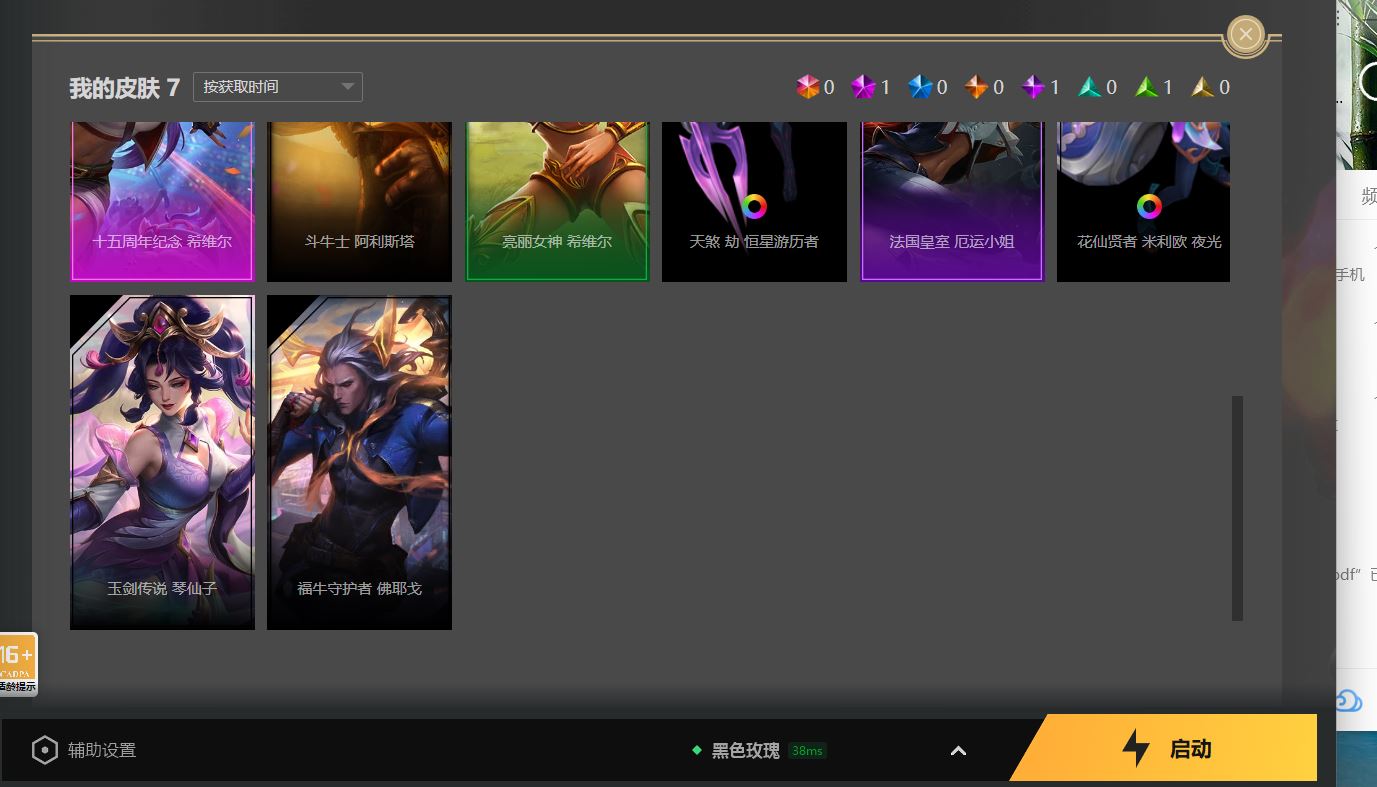Click the 16+ age rating badge

pos(18,664)
